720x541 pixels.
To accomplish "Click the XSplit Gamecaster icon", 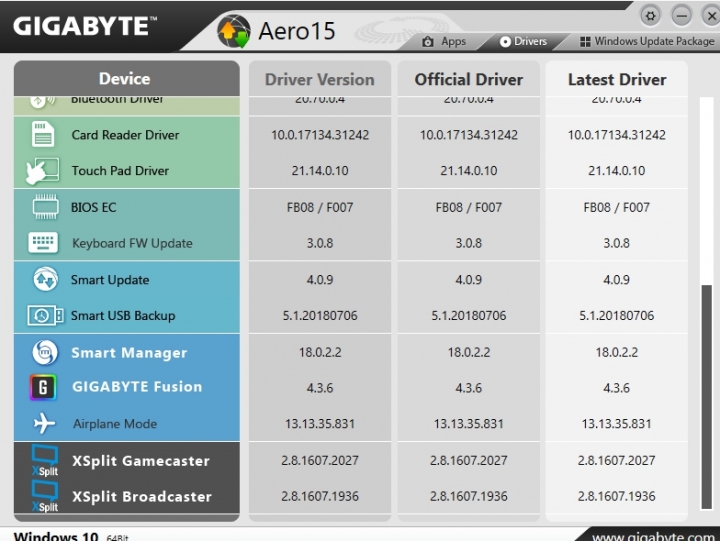I will (x=45, y=461).
